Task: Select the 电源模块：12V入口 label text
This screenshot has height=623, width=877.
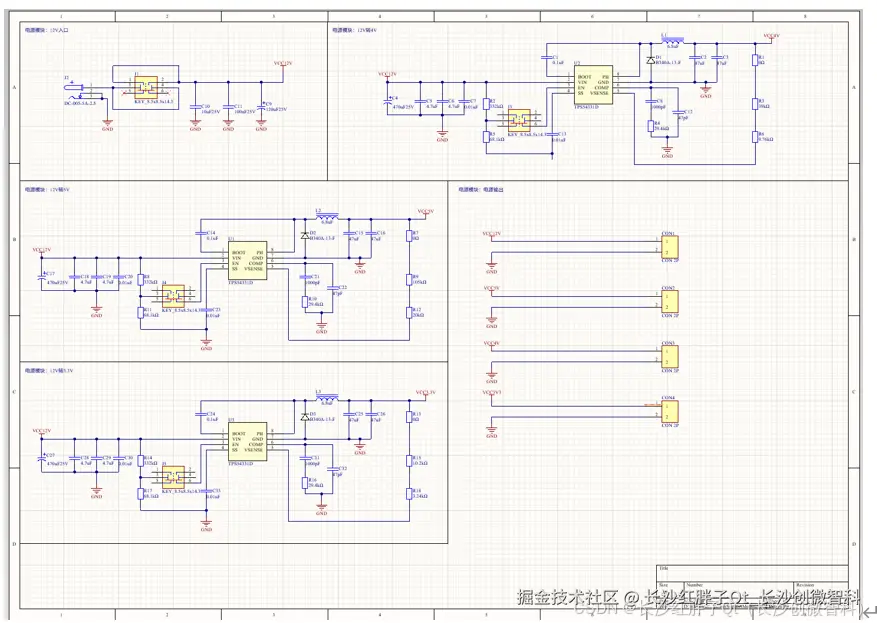Action: click(x=45, y=30)
